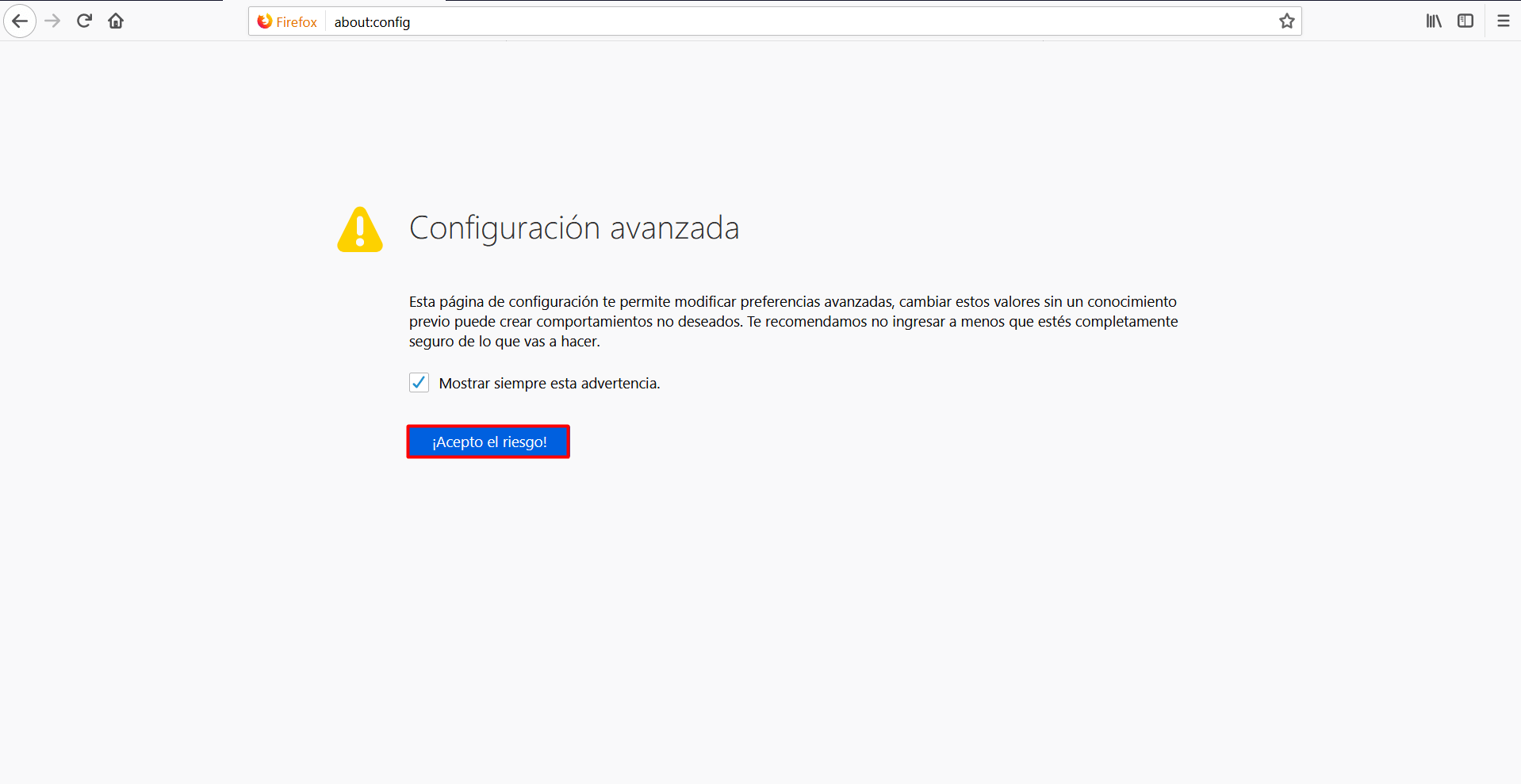Click the Back navigation arrow

click(x=20, y=21)
